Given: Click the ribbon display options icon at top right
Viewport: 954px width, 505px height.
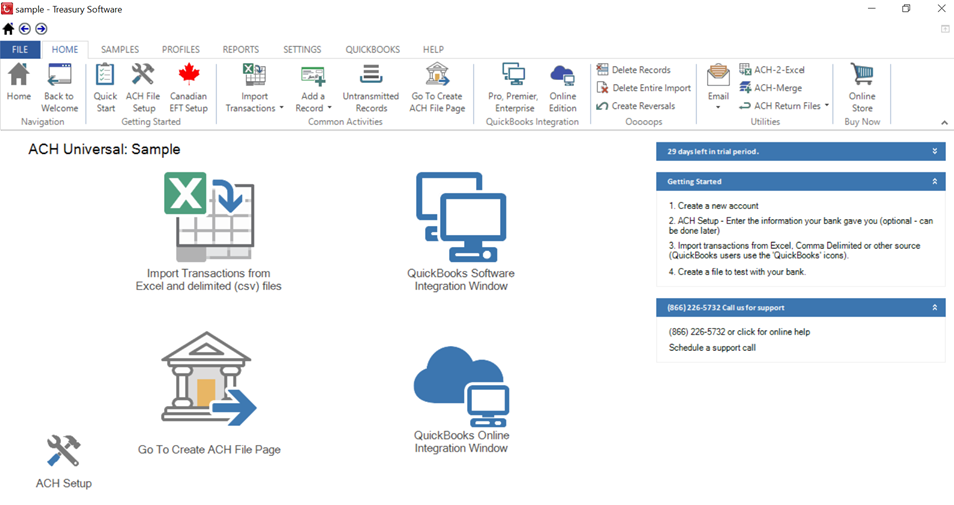Looking at the screenshot, I should pyautogui.click(x=944, y=29).
